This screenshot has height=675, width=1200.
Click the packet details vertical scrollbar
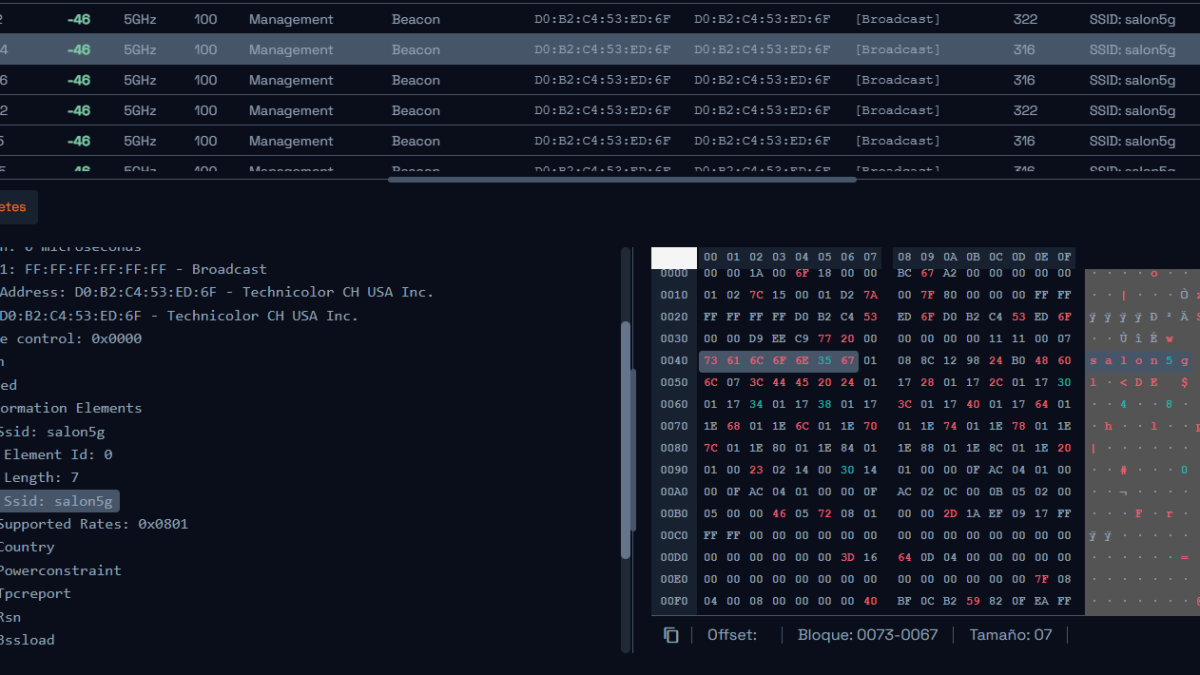(626, 440)
